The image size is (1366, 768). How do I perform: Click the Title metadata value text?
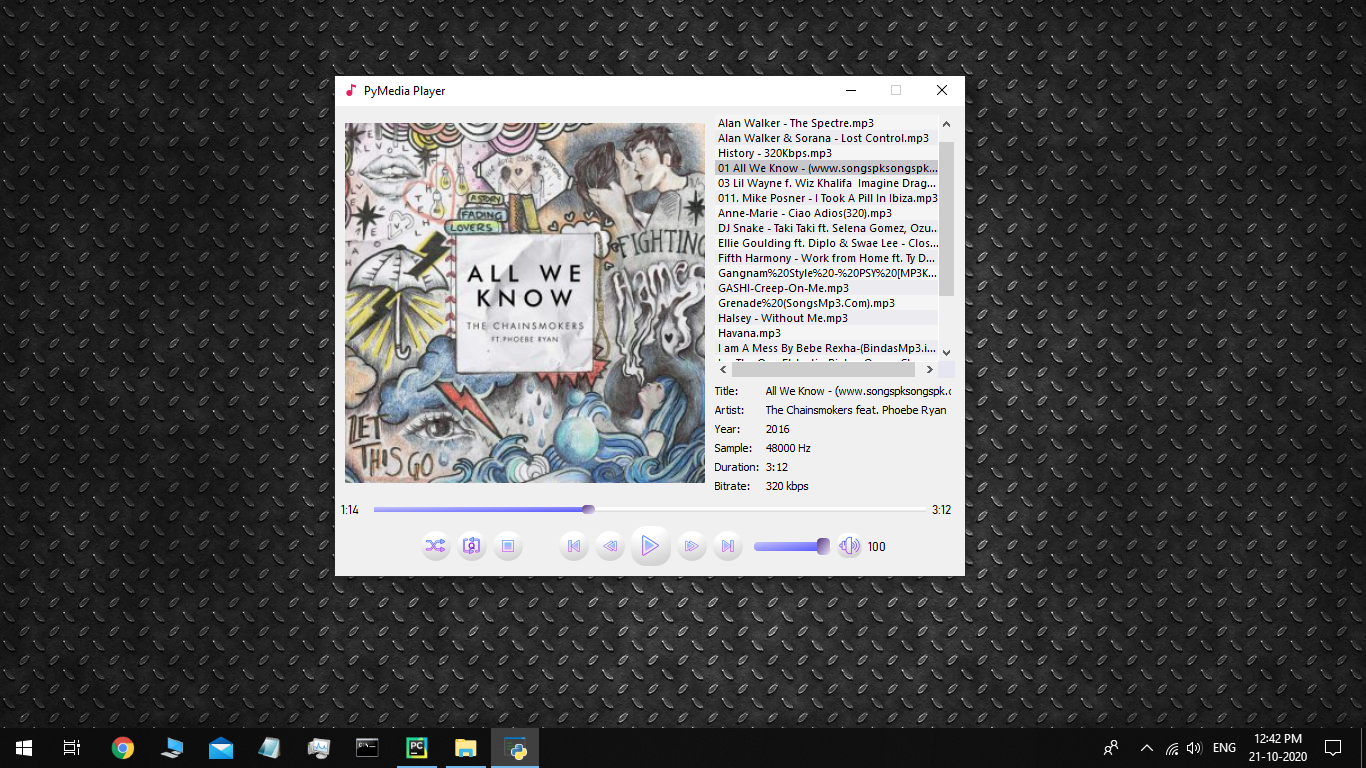[x=858, y=391]
